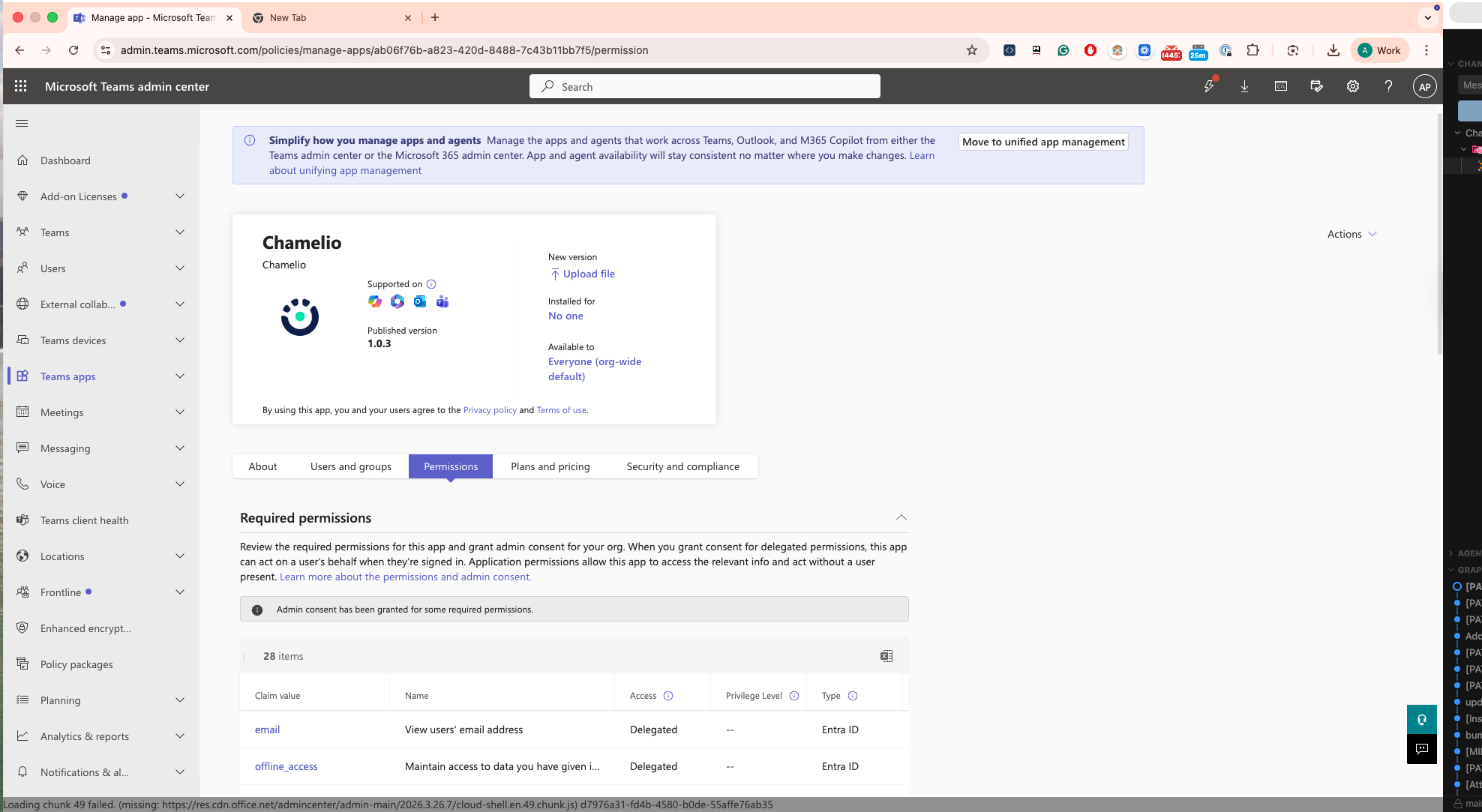Viewport: 1482px width, 812px height.
Task: Open the Privacy policy link
Action: click(490, 410)
